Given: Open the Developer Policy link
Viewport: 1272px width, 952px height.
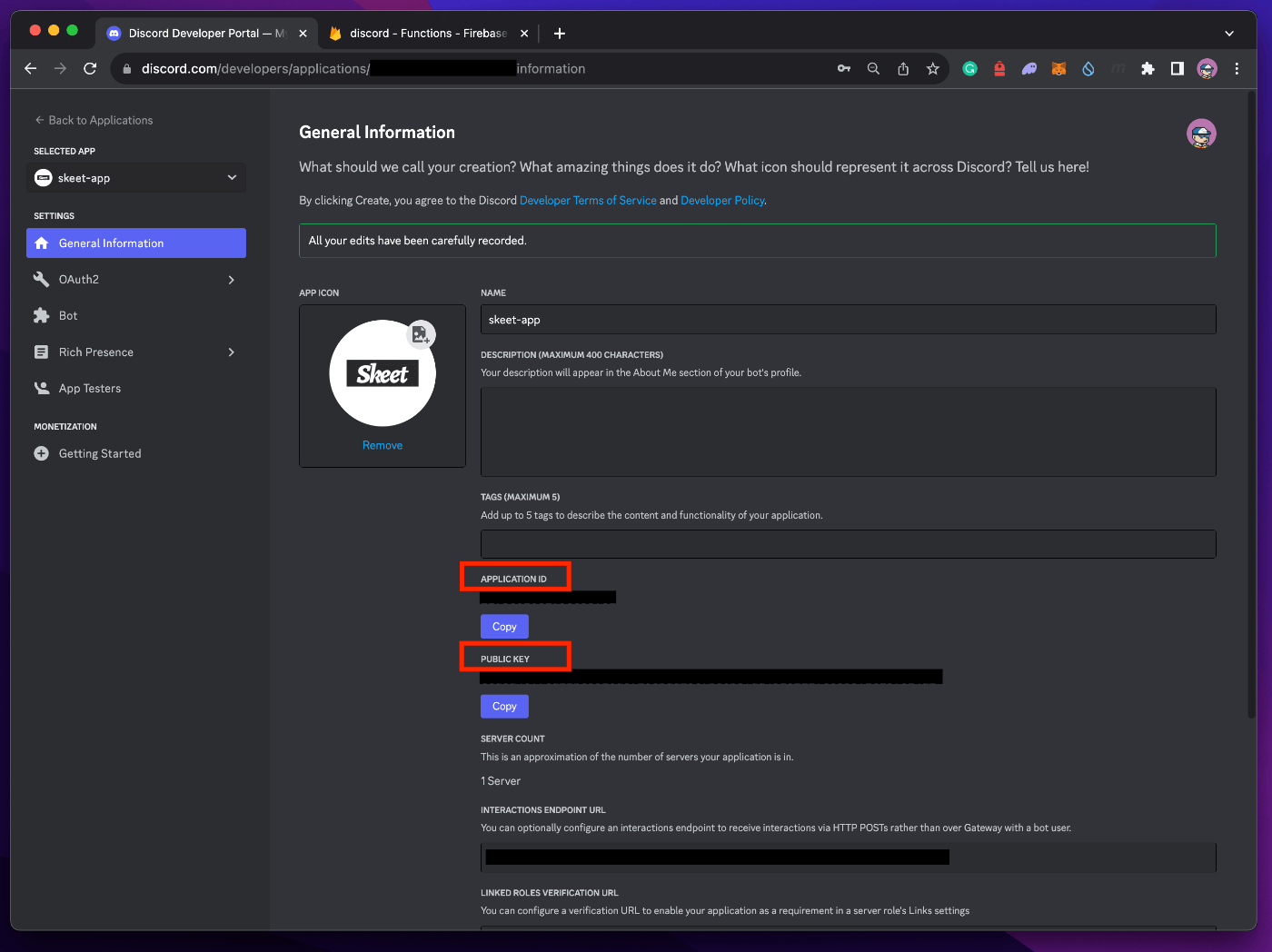Looking at the screenshot, I should point(722,201).
